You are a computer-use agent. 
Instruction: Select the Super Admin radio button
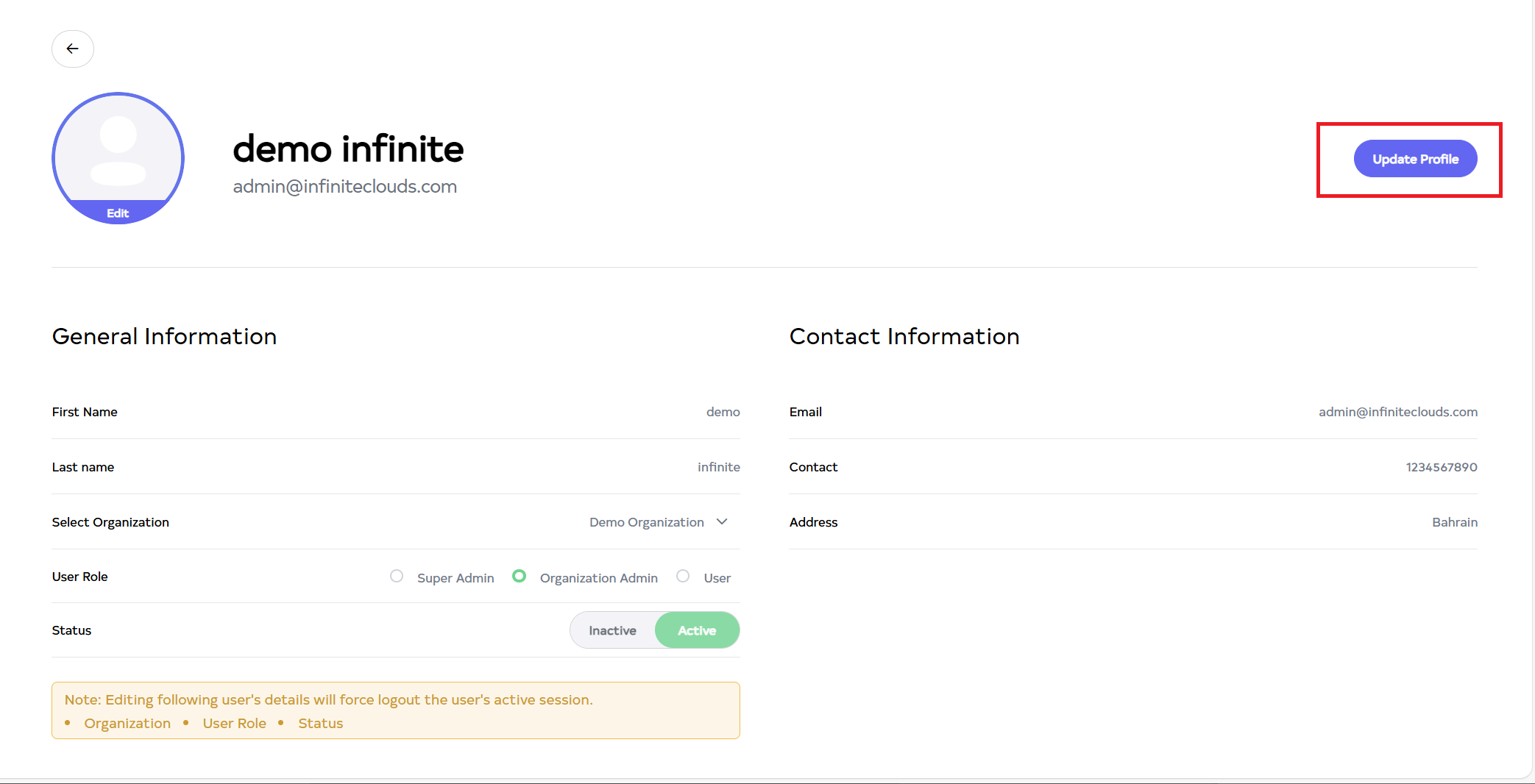tap(397, 577)
